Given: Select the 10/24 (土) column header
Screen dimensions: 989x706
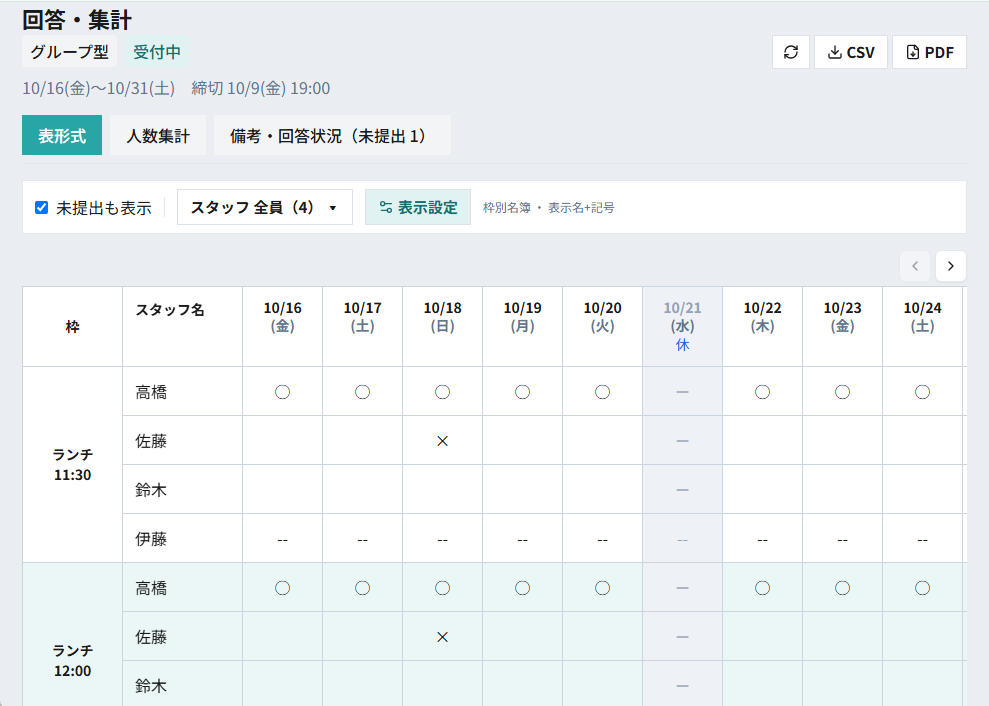Looking at the screenshot, I should coord(922,327).
